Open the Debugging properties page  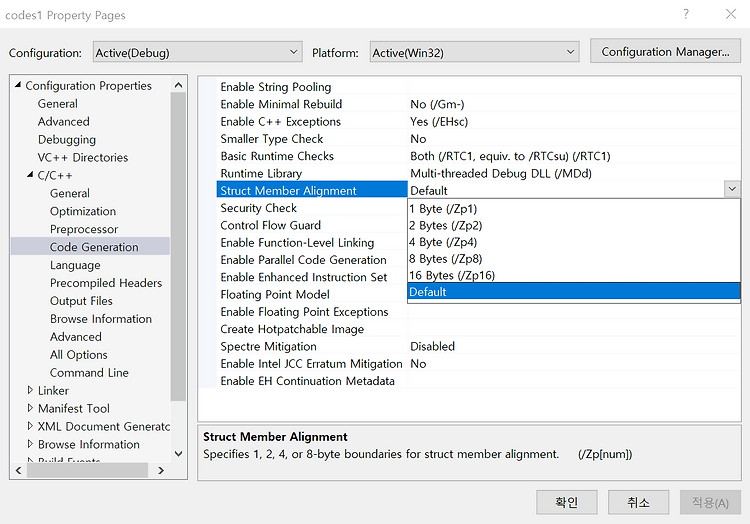(67, 140)
